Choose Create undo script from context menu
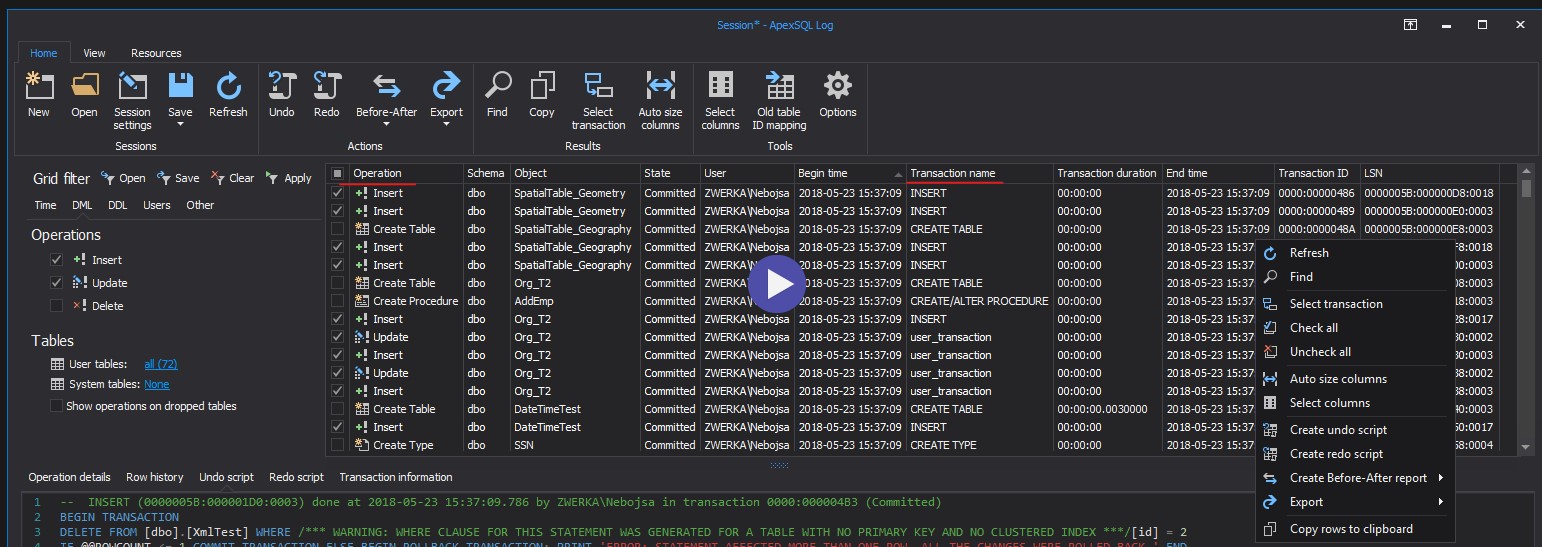This screenshot has width=1542, height=547. pos(1338,430)
